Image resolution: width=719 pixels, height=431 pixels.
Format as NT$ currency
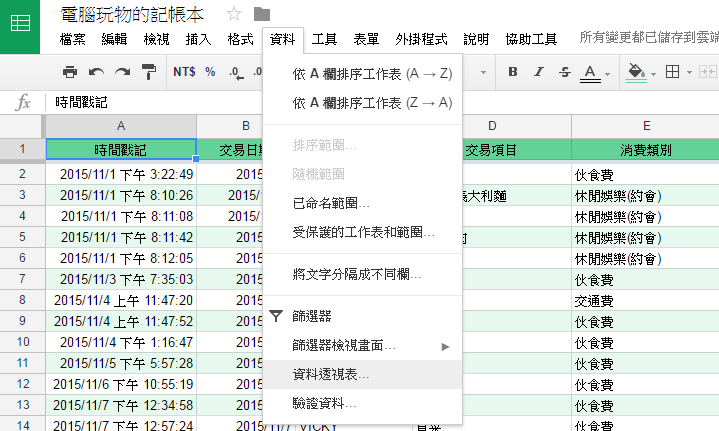[x=184, y=72]
